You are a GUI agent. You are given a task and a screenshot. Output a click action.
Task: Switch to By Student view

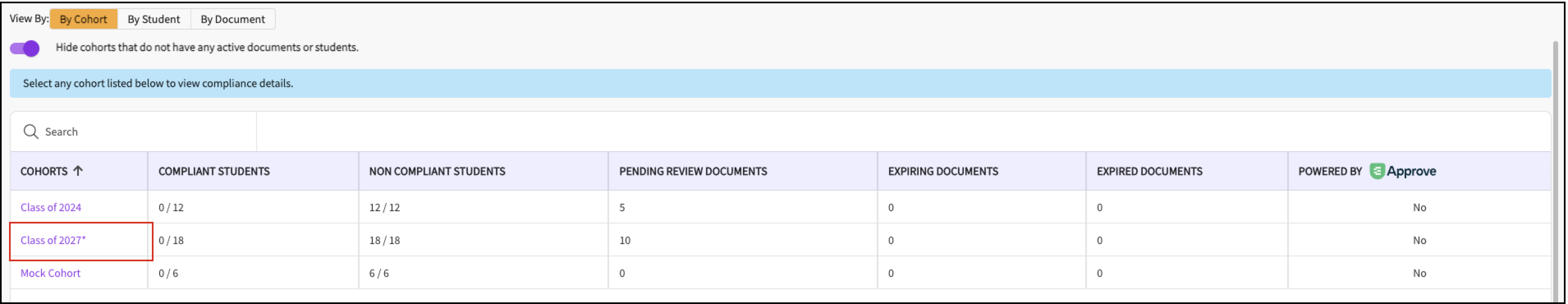tap(154, 19)
